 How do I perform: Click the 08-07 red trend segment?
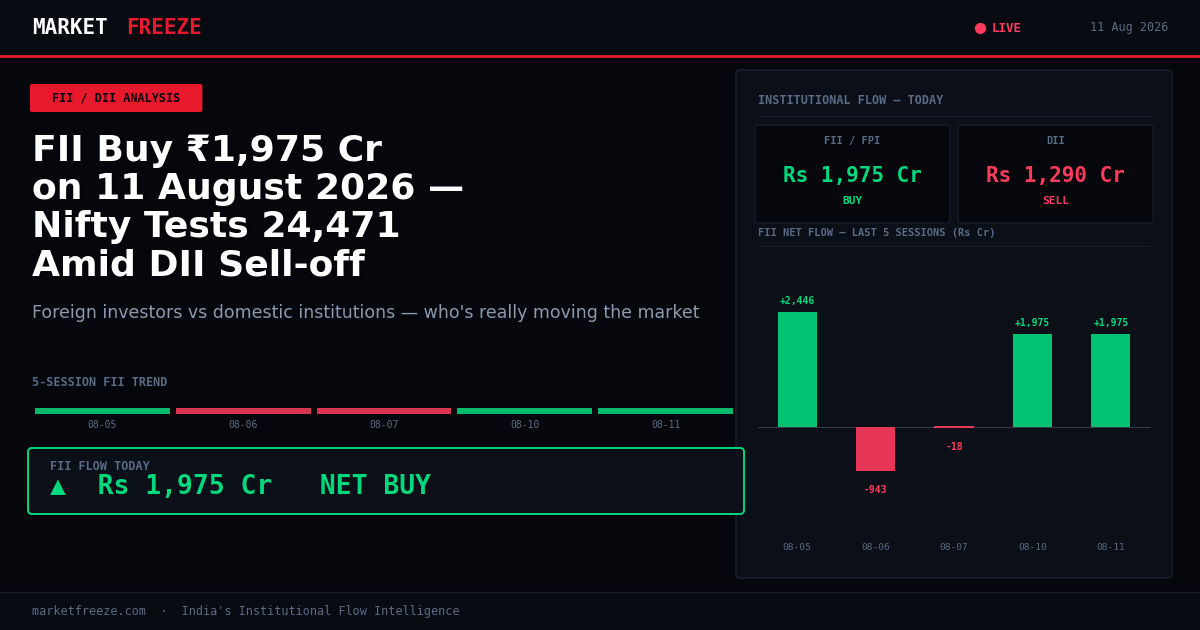click(x=384, y=411)
